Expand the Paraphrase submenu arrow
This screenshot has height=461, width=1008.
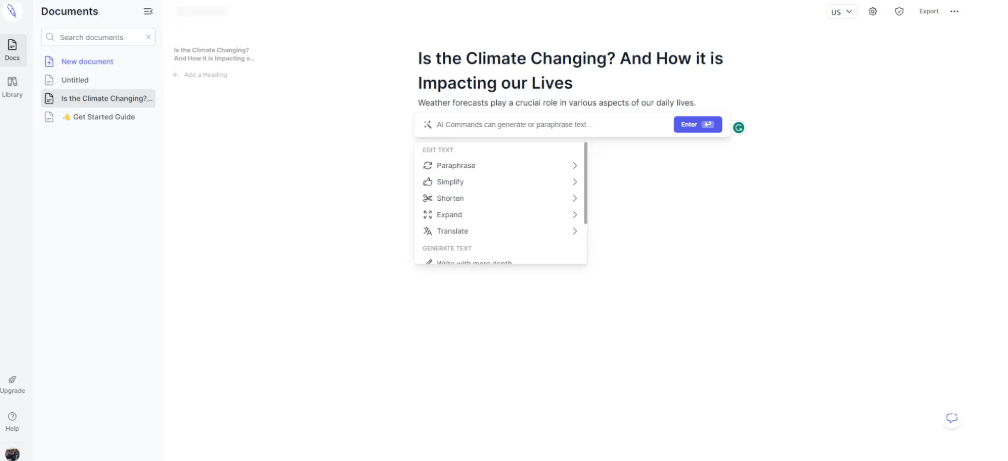575,165
